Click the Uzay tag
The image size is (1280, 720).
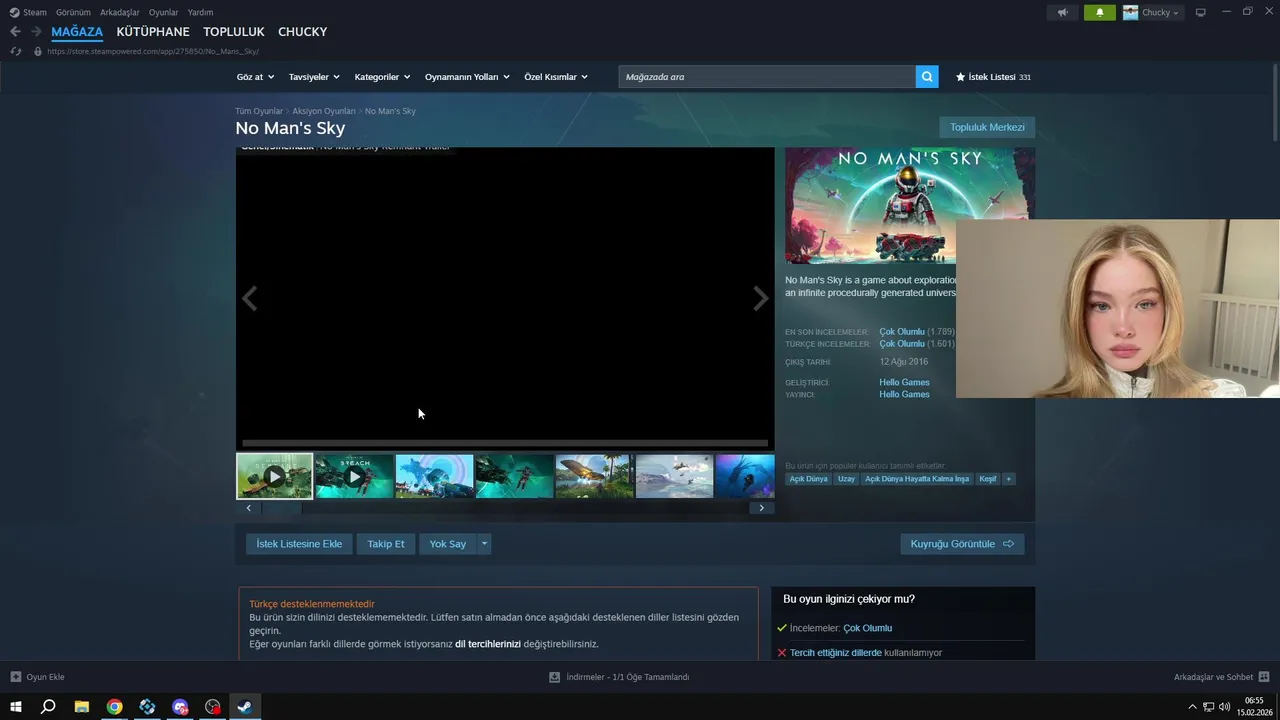[846, 479]
